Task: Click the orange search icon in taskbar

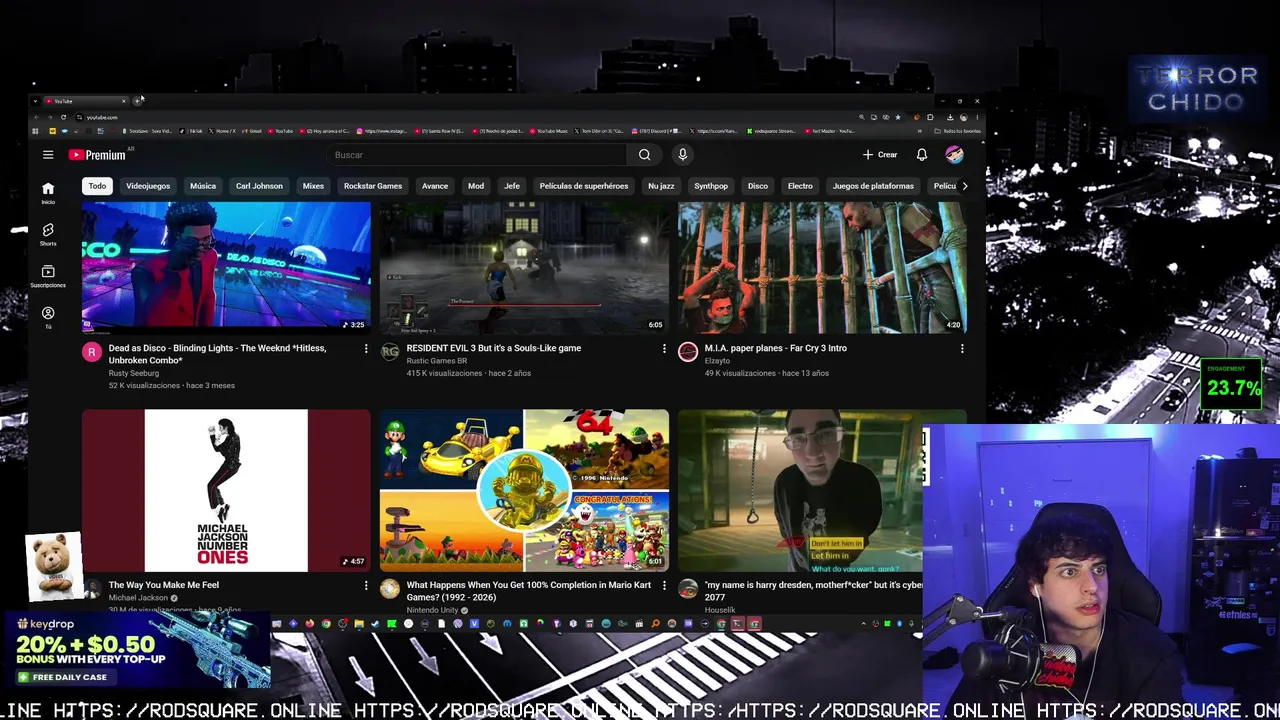Action: (655, 624)
